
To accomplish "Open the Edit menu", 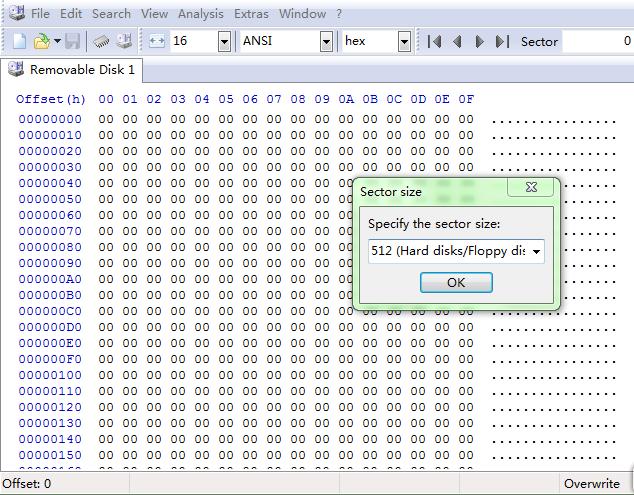I will [x=71, y=14].
